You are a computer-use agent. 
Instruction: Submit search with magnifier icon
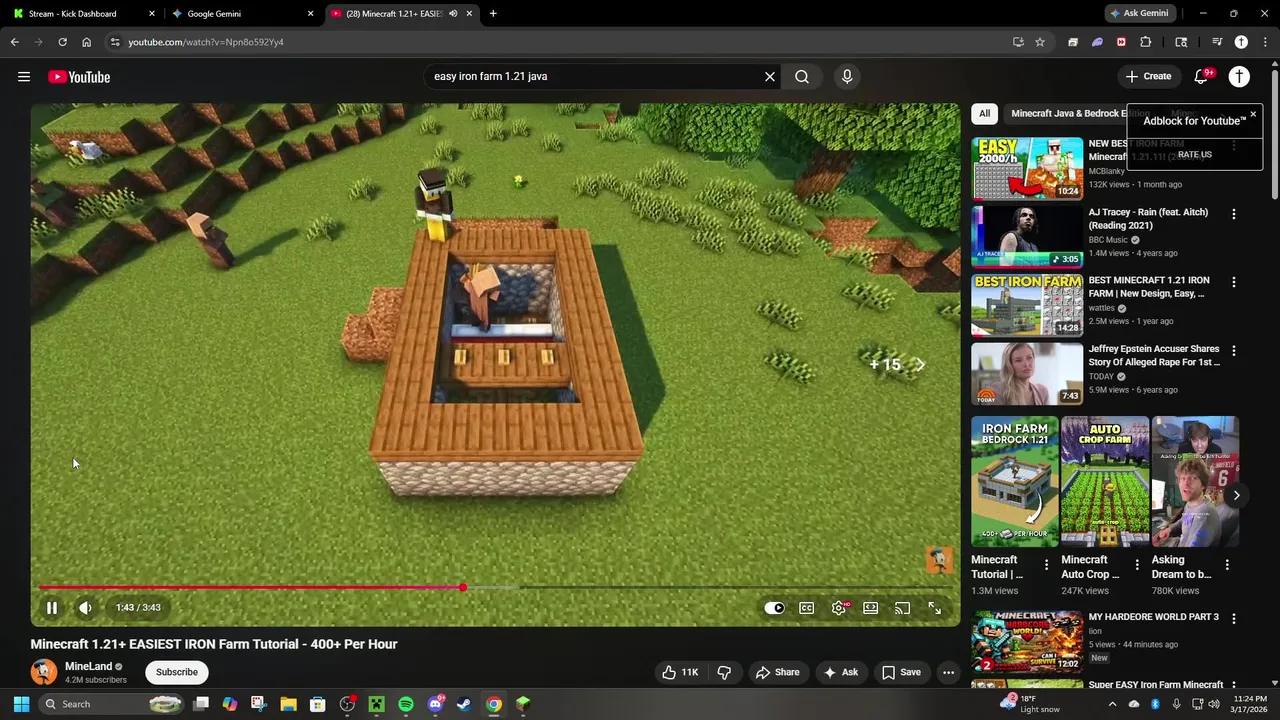coord(802,76)
